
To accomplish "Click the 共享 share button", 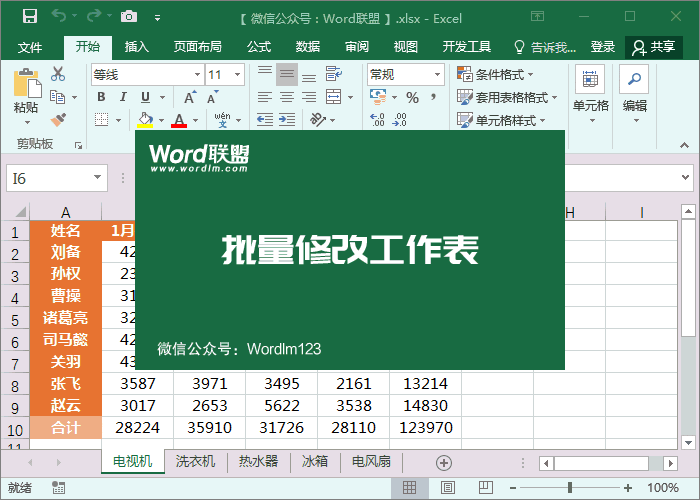I will coord(654,47).
